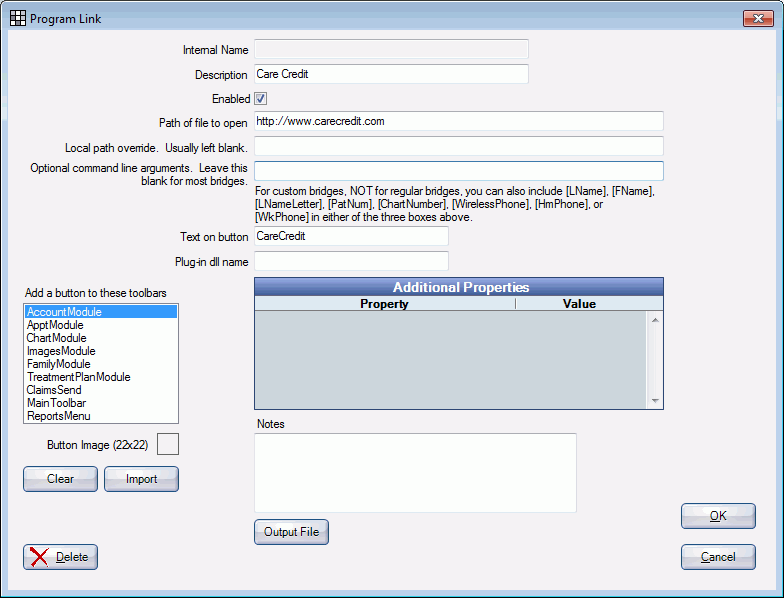Viewport: 784px width, 598px height.
Task: Click the Button Image 22x22 preview box
Action: click(x=168, y=444)
